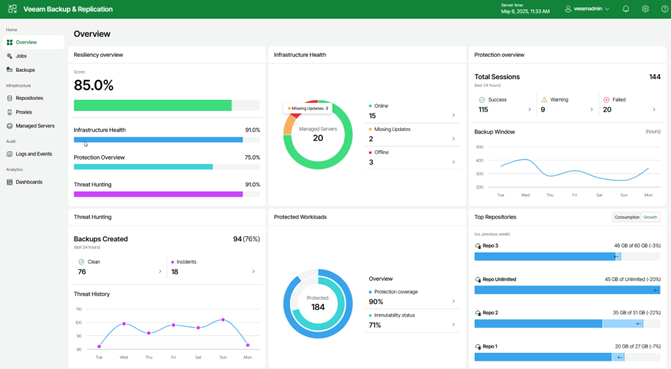Click the Repo 3 repository icon
Image resolution: width=671 pixels, height=369 pixels.
(x=478, y=246)
